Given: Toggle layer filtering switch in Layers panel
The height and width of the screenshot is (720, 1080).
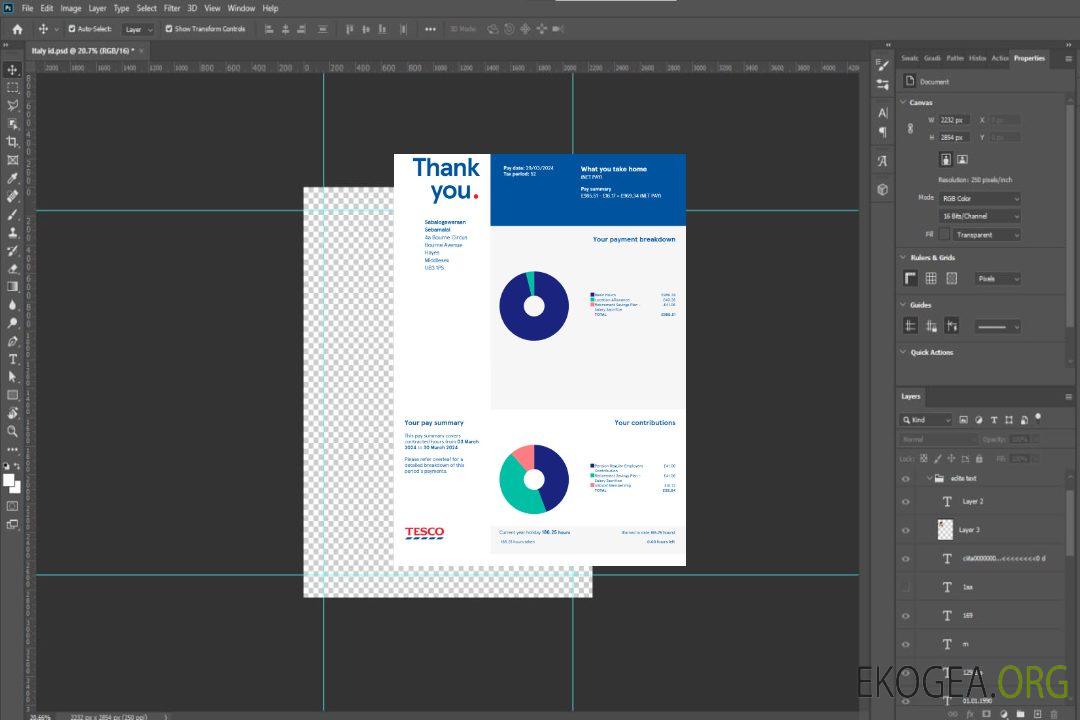Looking at the screenshot, I should click(x=1038, y=418).
